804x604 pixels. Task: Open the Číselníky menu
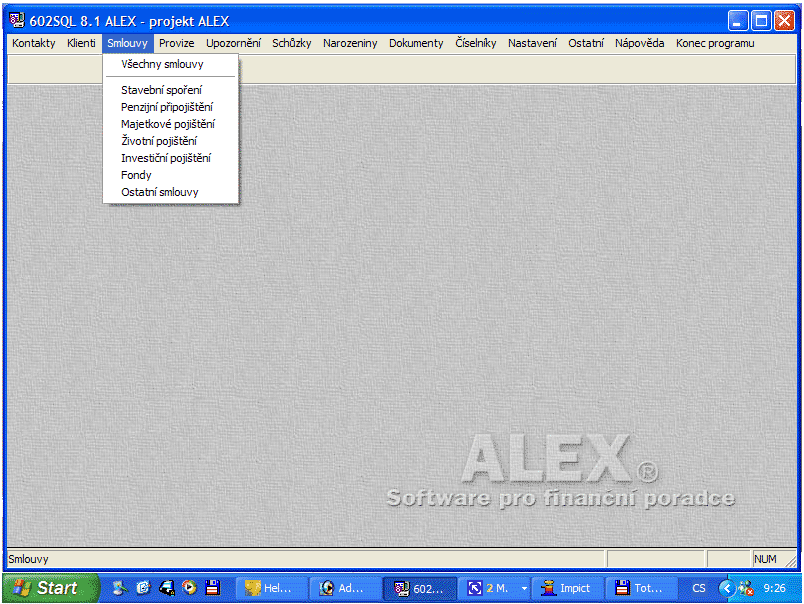475,43
